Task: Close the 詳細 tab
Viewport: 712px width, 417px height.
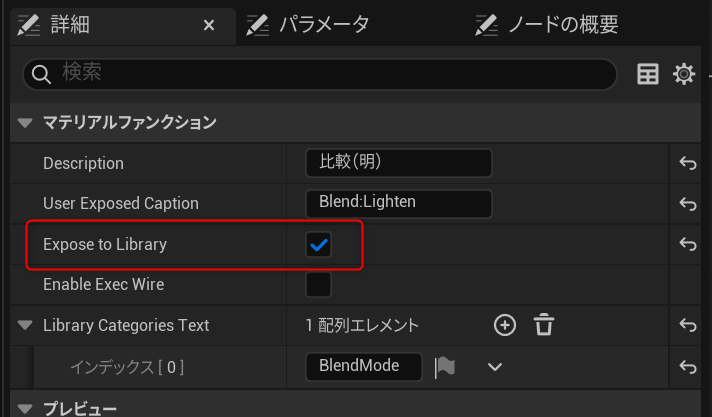Action: (x=209, y=25)
